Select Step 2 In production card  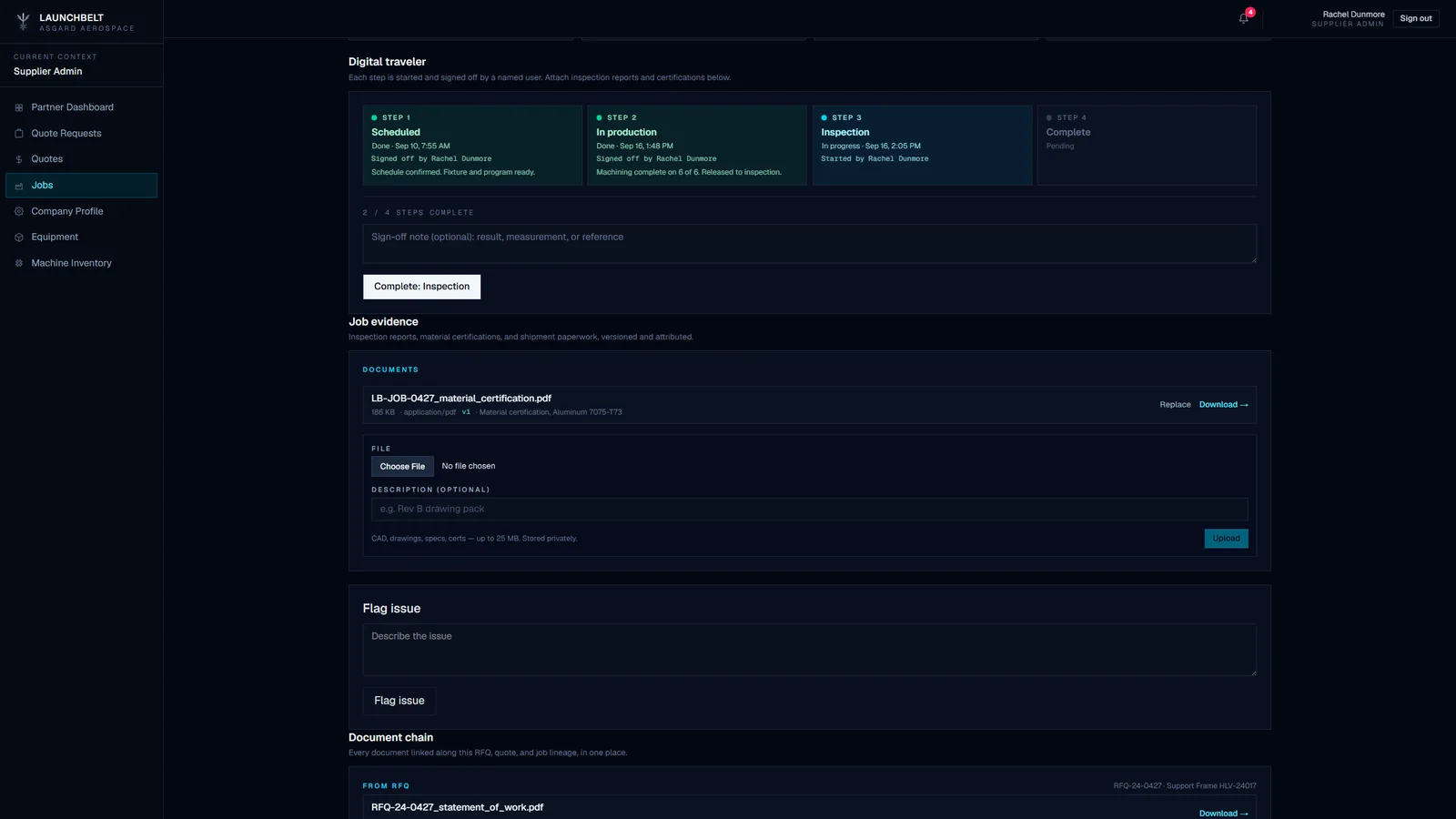tap(697, 146)
